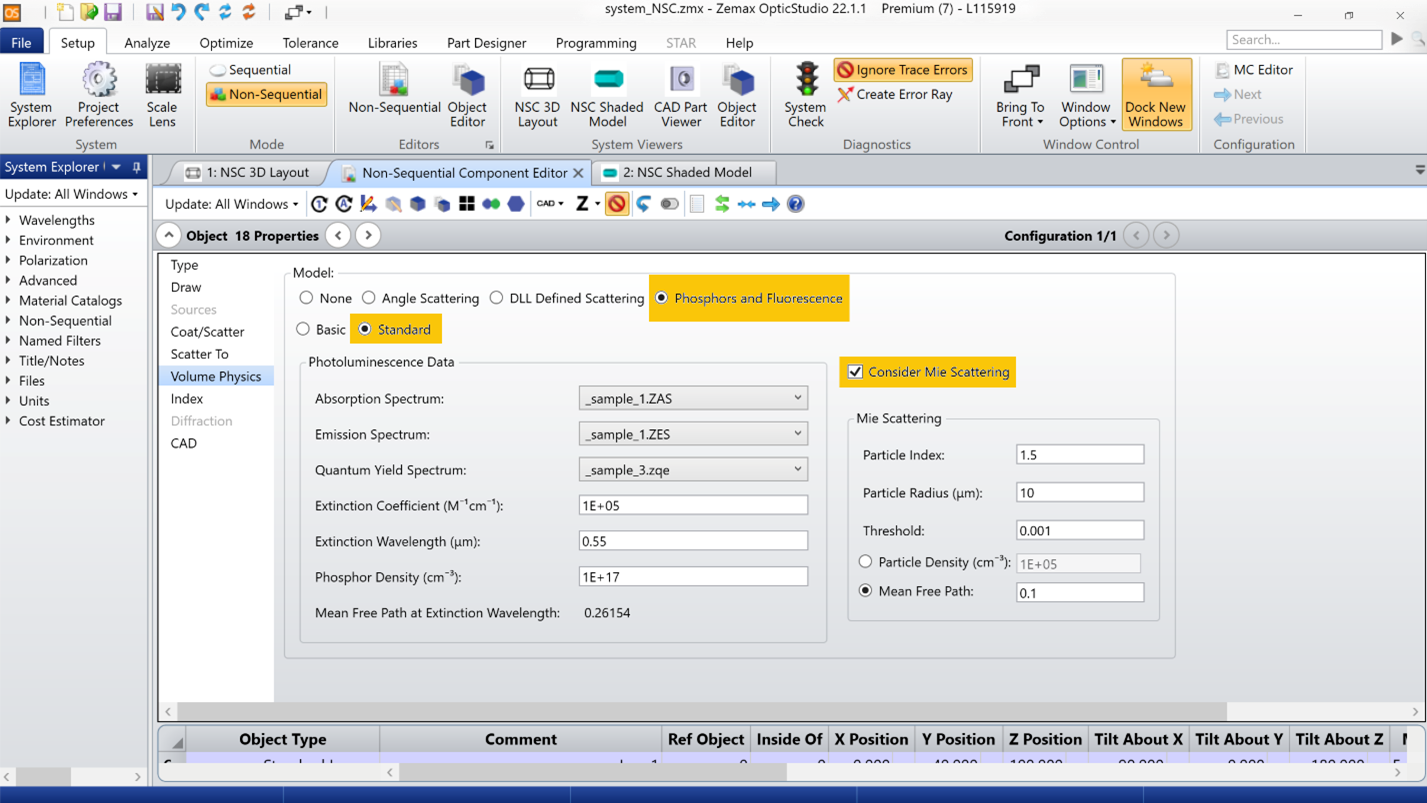Select Angle Scattering model

coord(369,298)
